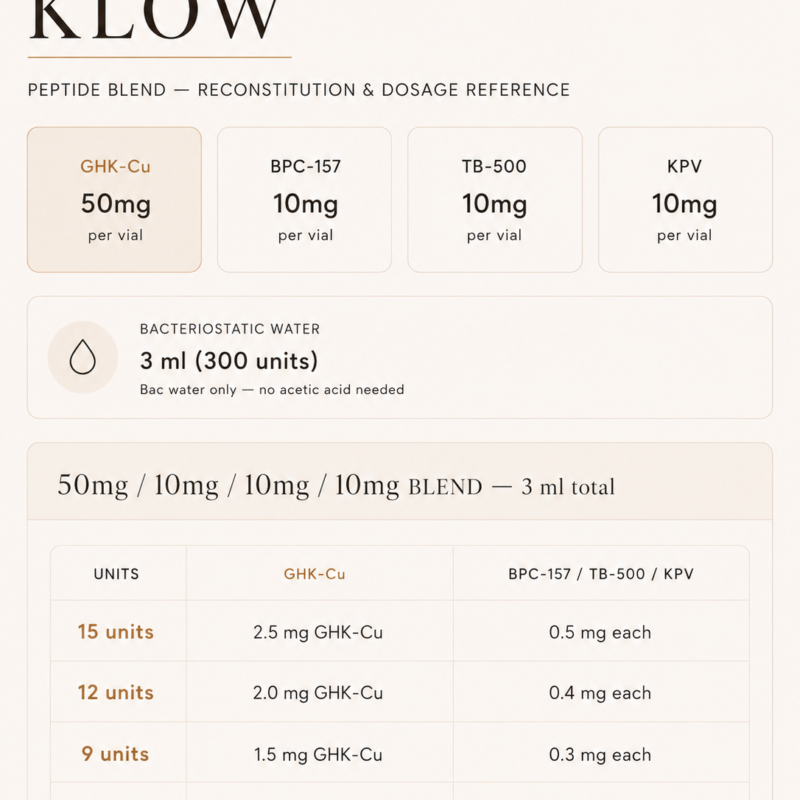Select the BPC-157 10mg card
800x800 pixels.
[x=305, y=199]
